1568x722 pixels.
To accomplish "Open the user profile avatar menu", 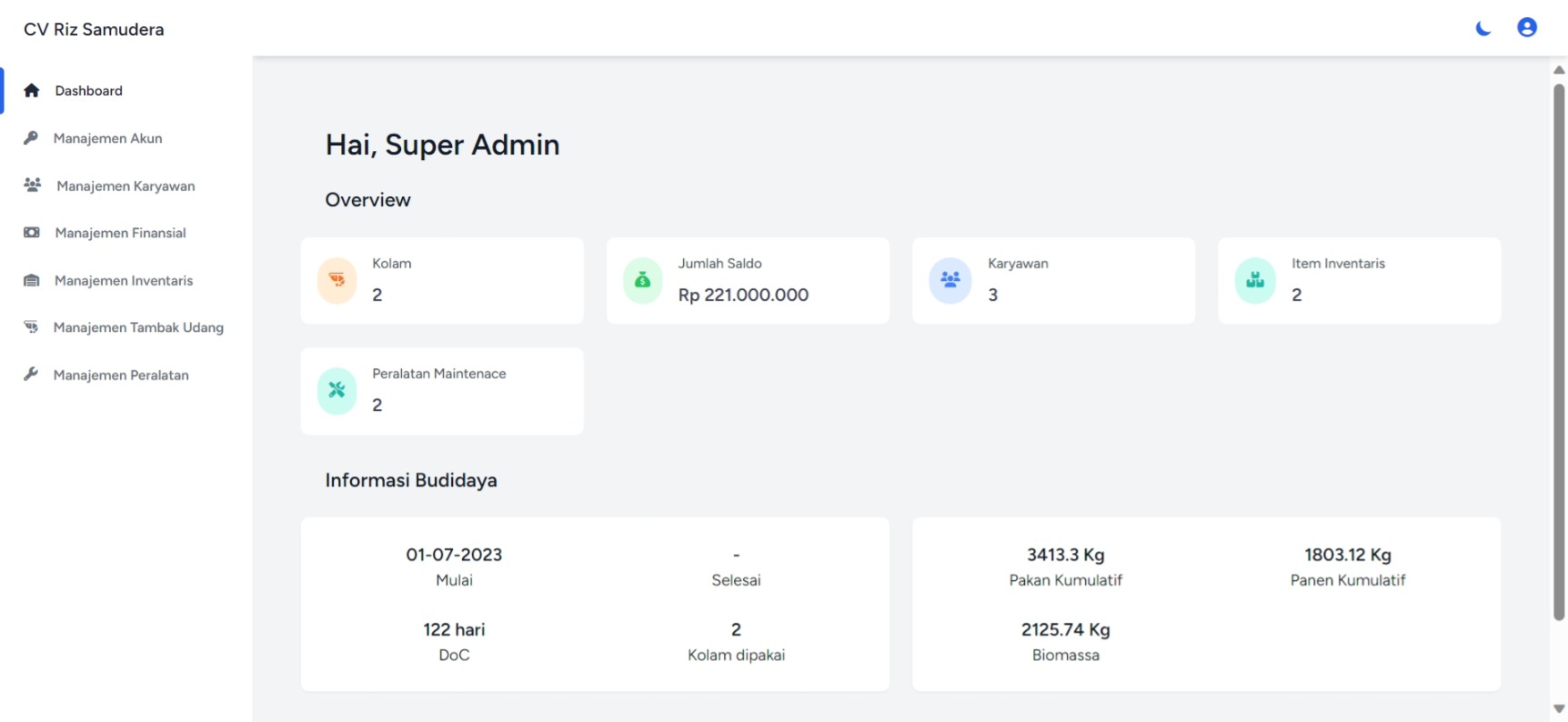I will (1527, 27).
